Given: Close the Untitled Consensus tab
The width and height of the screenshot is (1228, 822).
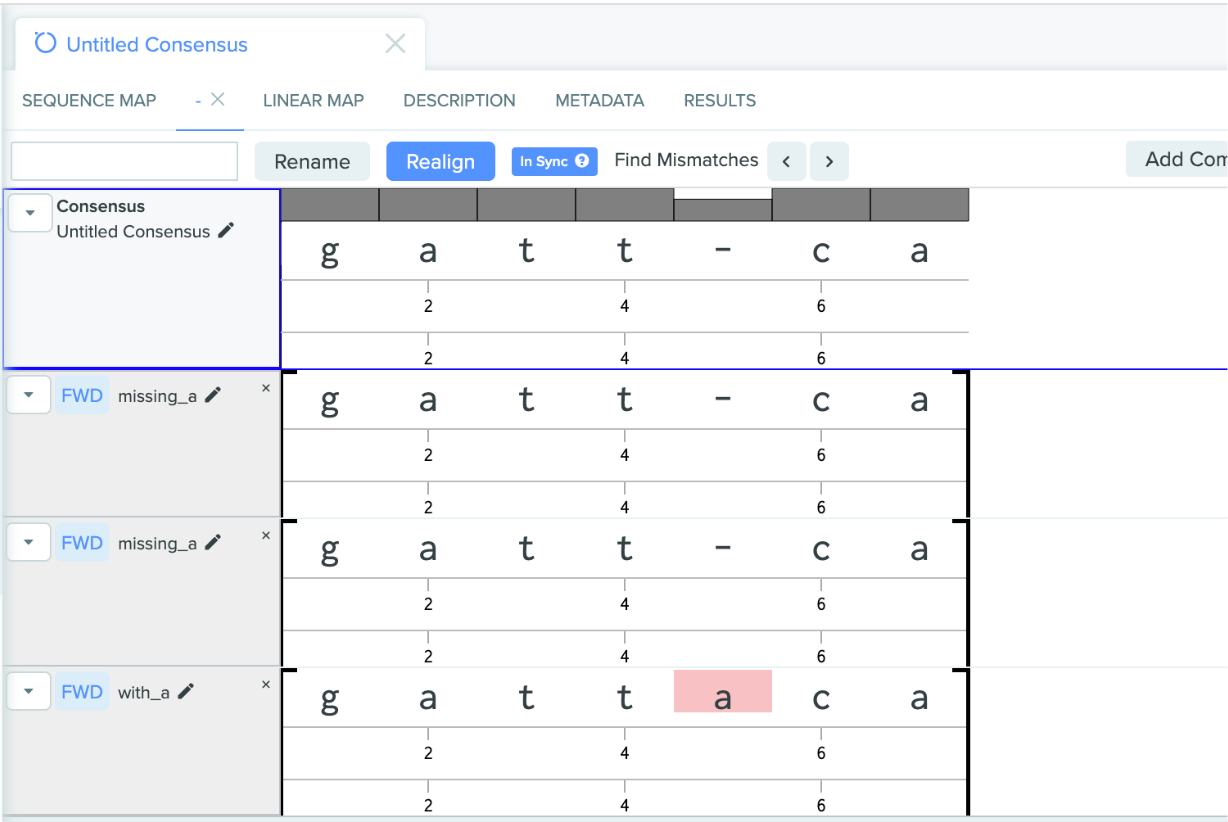Looking at the screenshot, I should pos(395,44).
